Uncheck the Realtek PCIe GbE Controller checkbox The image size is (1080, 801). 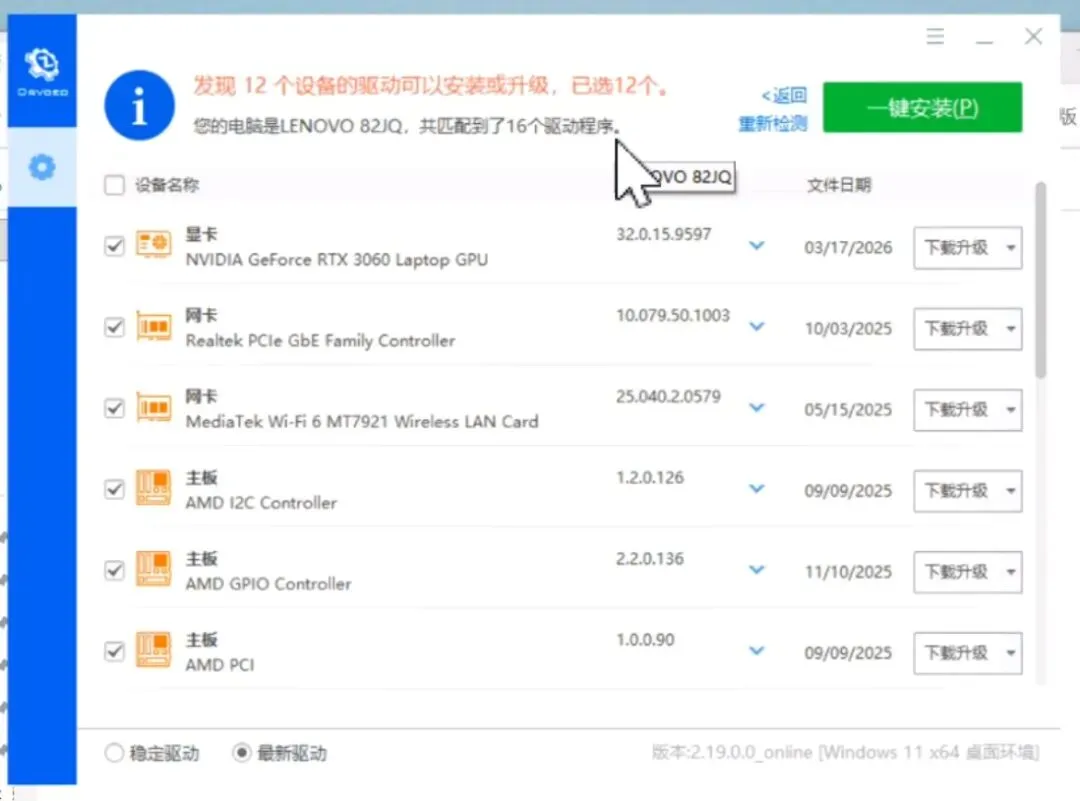click(114, 327)
